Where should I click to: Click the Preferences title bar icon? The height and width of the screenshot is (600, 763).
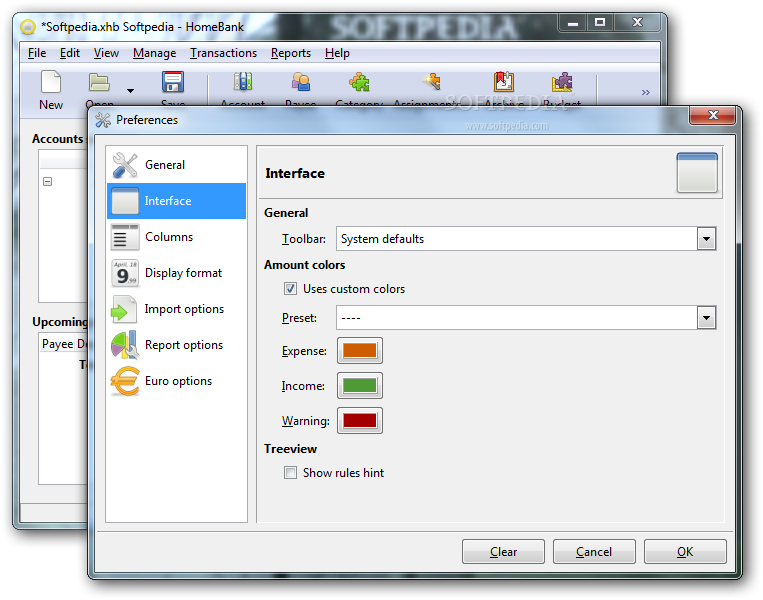[x=103, y=120]
